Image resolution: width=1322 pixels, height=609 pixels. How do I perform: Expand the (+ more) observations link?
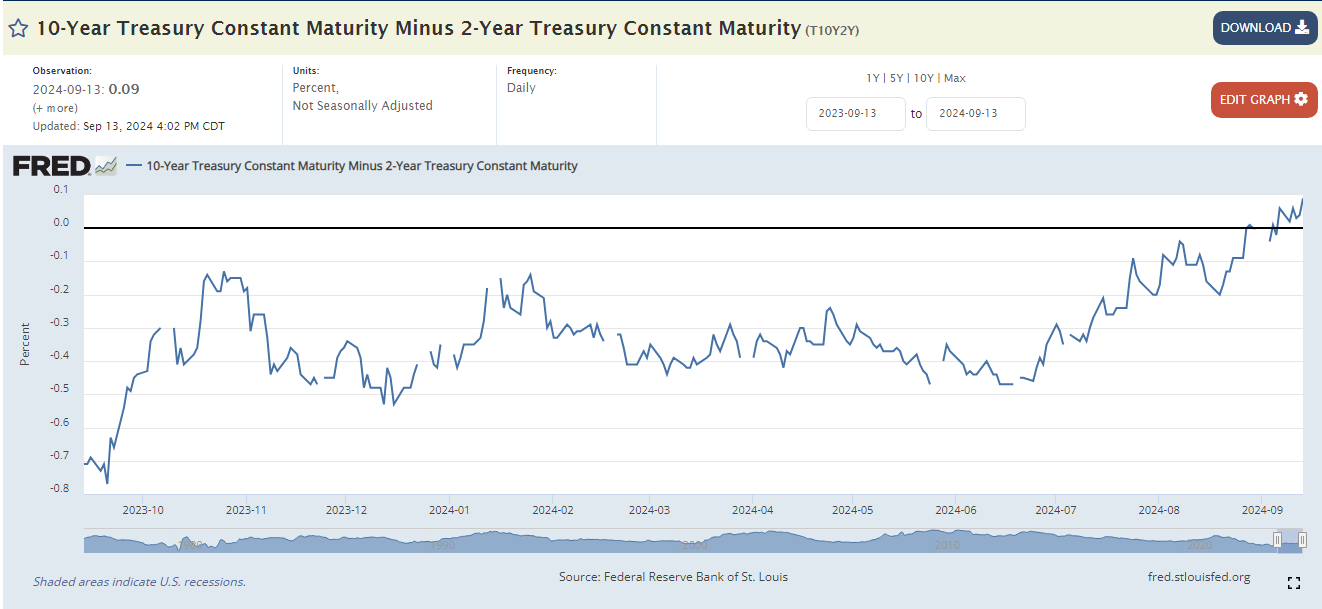click(55, 108)
